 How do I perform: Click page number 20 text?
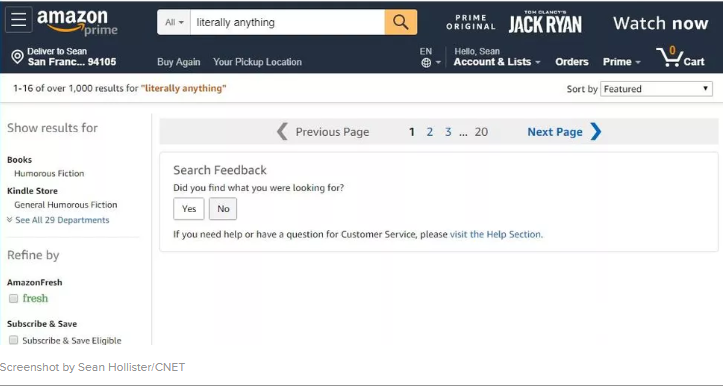tap(481, 132)
